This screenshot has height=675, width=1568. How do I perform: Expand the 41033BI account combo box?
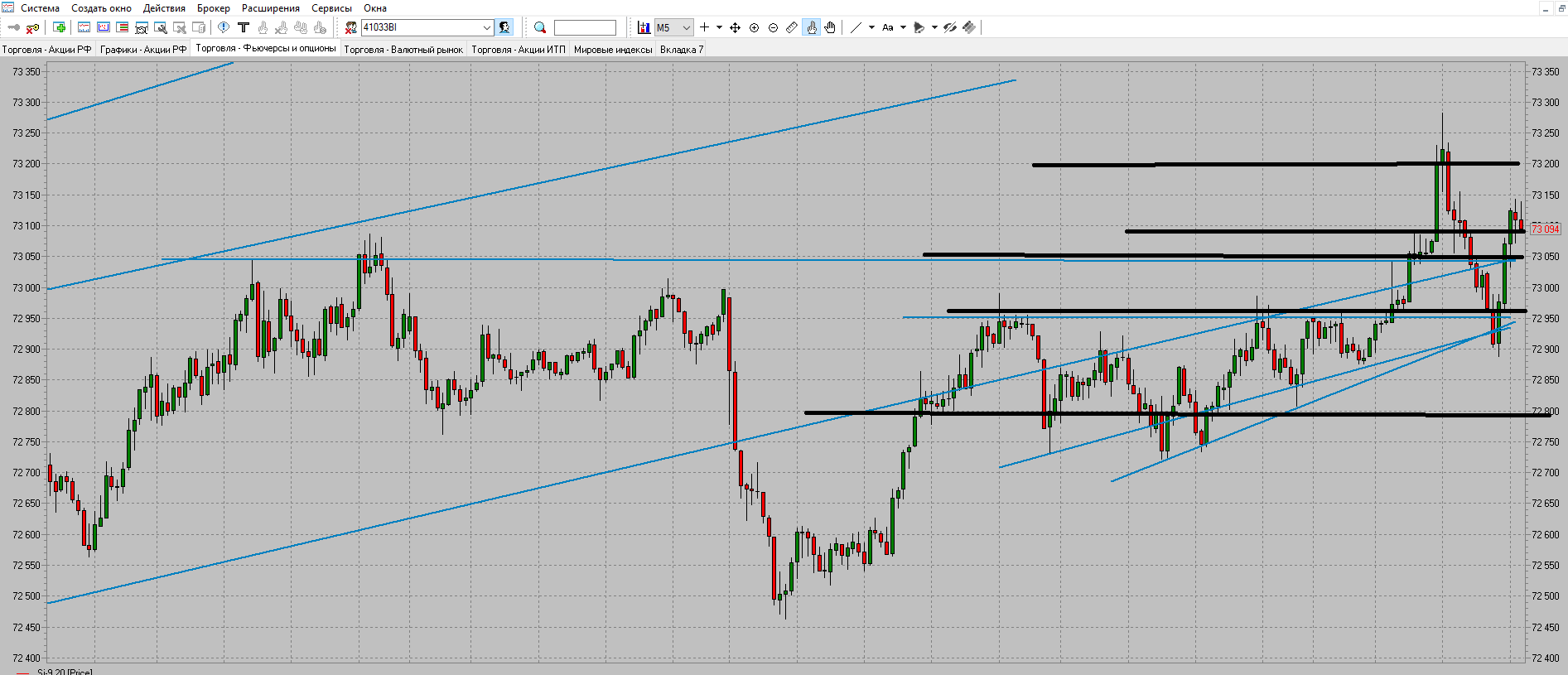click(x=487, y=28)
